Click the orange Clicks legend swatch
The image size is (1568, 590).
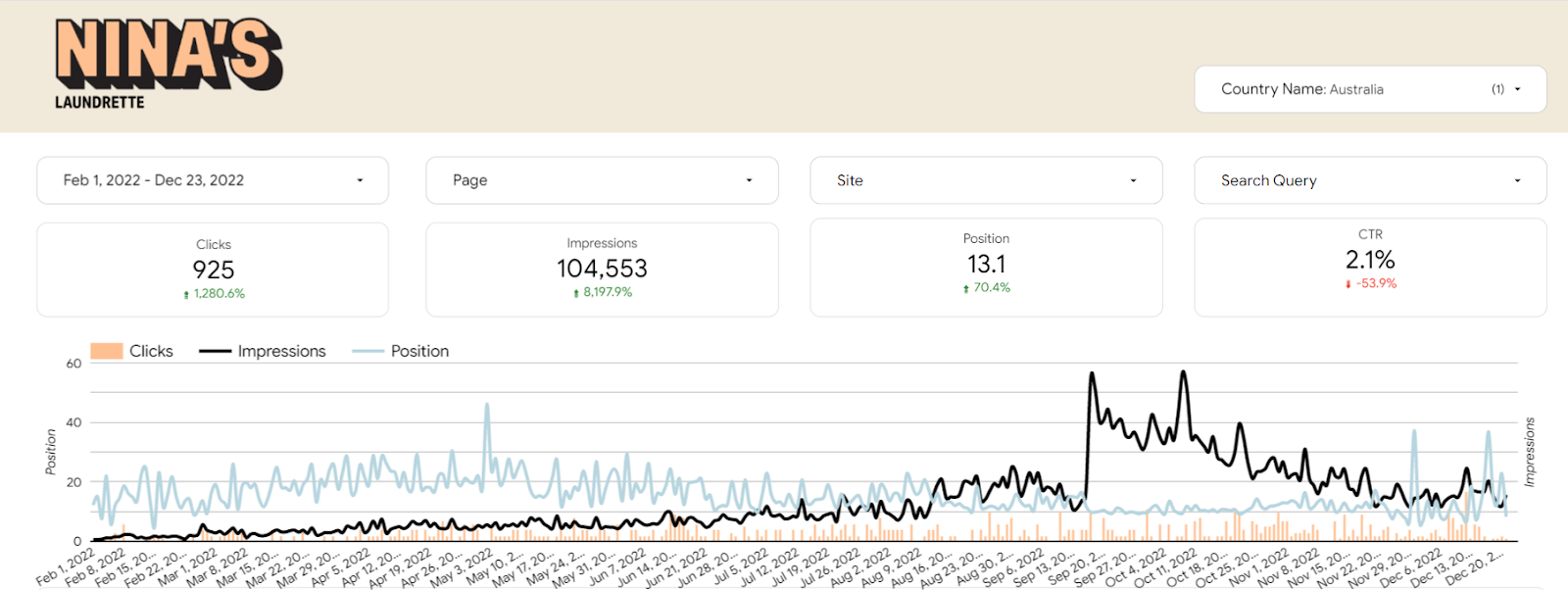click(106, 351)
